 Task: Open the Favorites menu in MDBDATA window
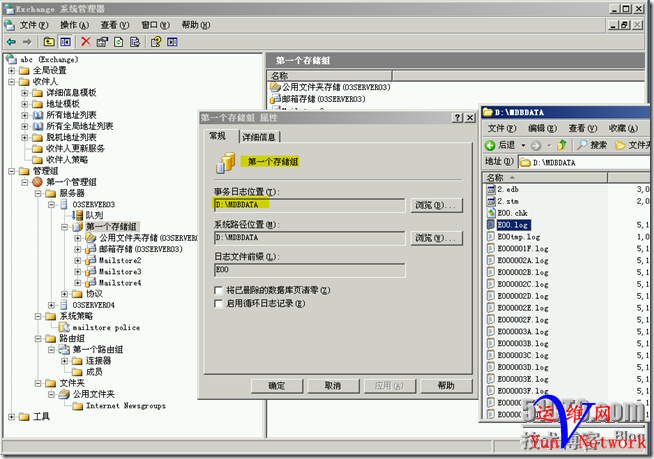(x=623, y=128)
